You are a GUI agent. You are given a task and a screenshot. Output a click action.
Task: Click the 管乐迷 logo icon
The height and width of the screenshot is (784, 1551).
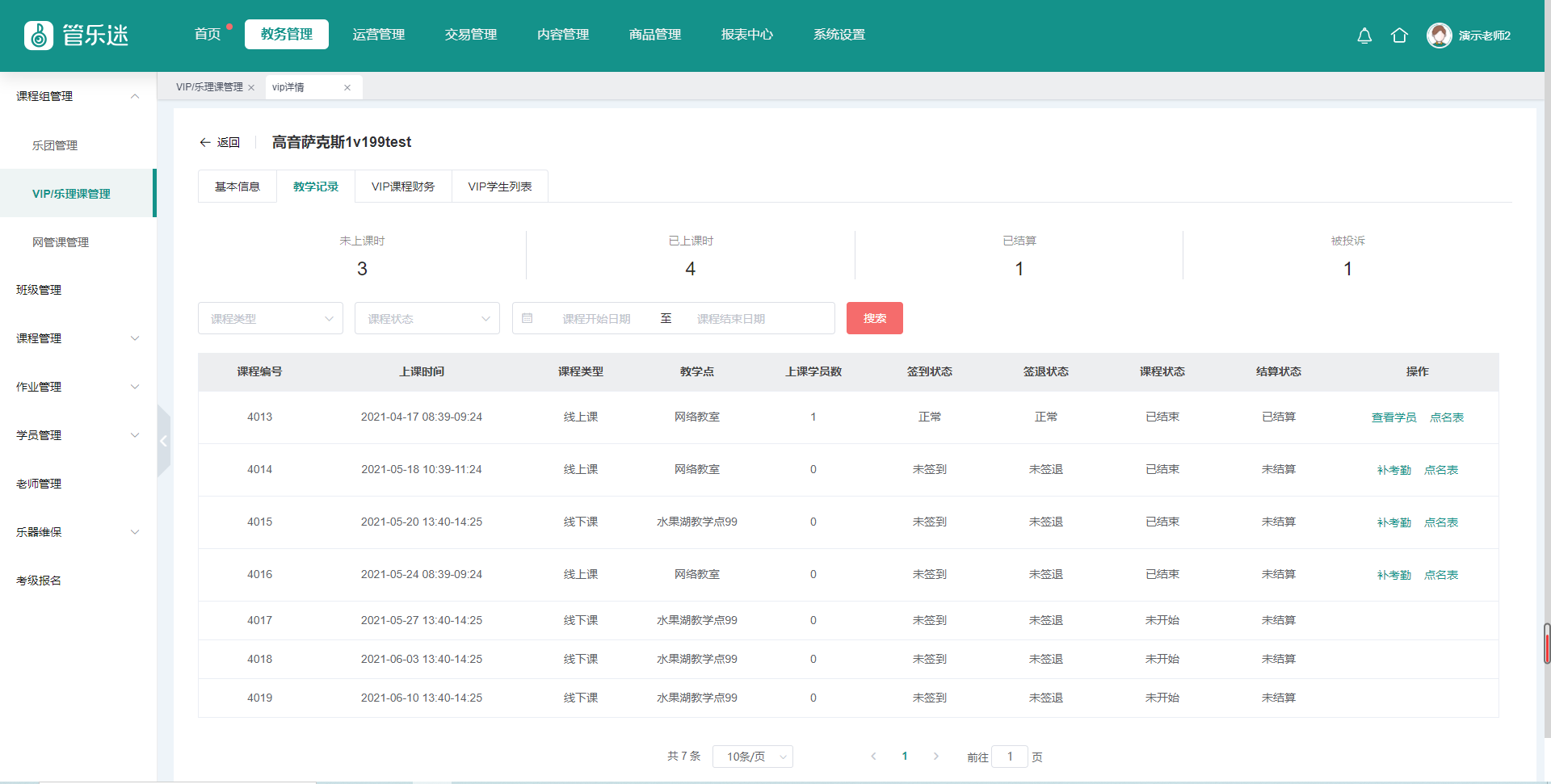click(x=39, y=36)
